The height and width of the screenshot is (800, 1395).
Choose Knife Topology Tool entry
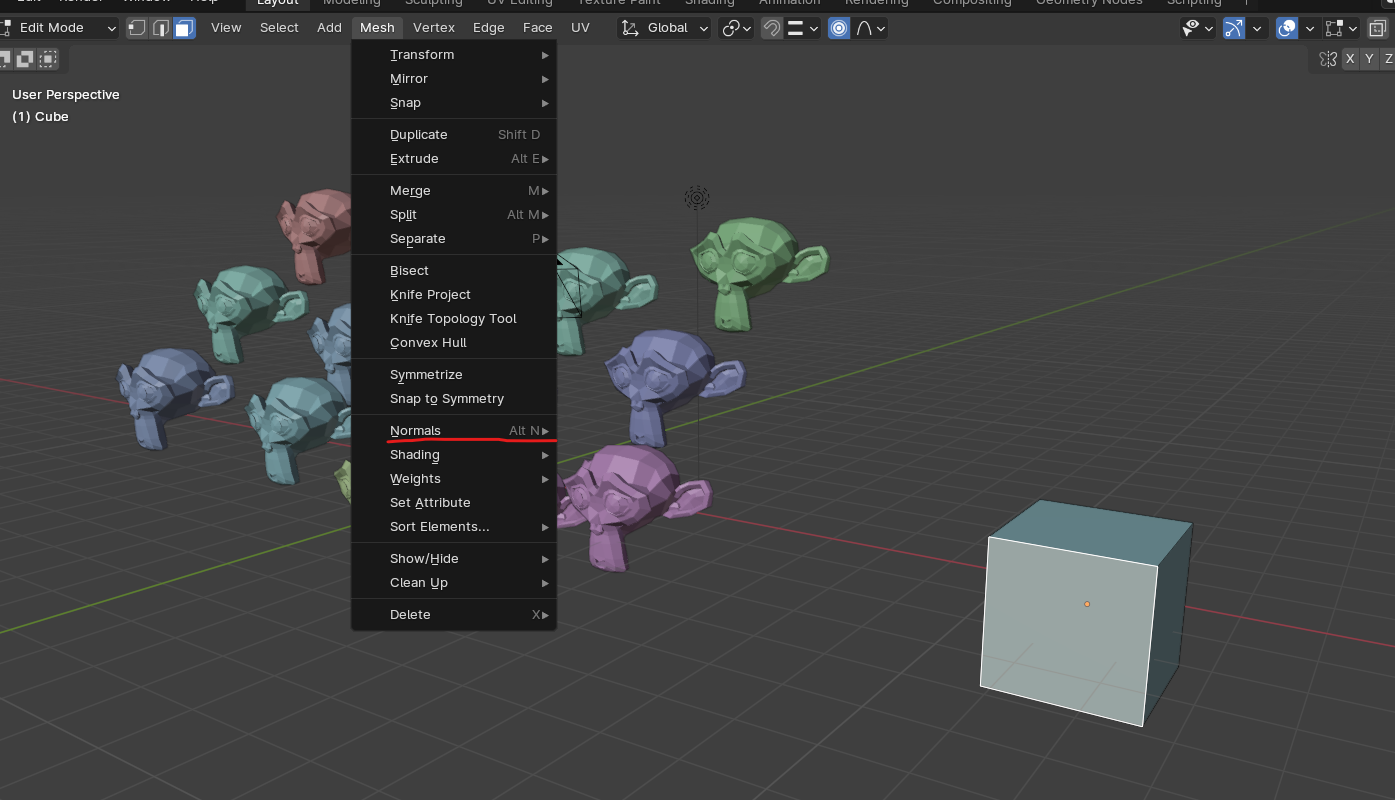click(x=454, y=319)
